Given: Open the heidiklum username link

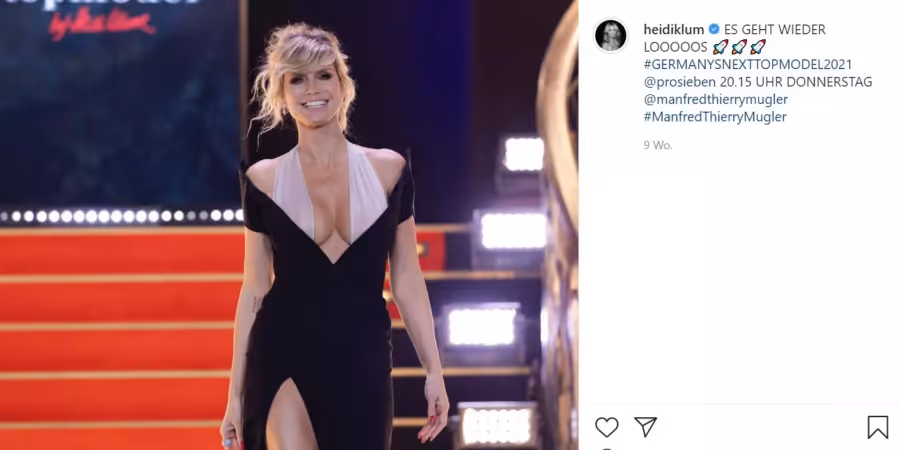Looking at the screenshot, I should tap(674, 30).
